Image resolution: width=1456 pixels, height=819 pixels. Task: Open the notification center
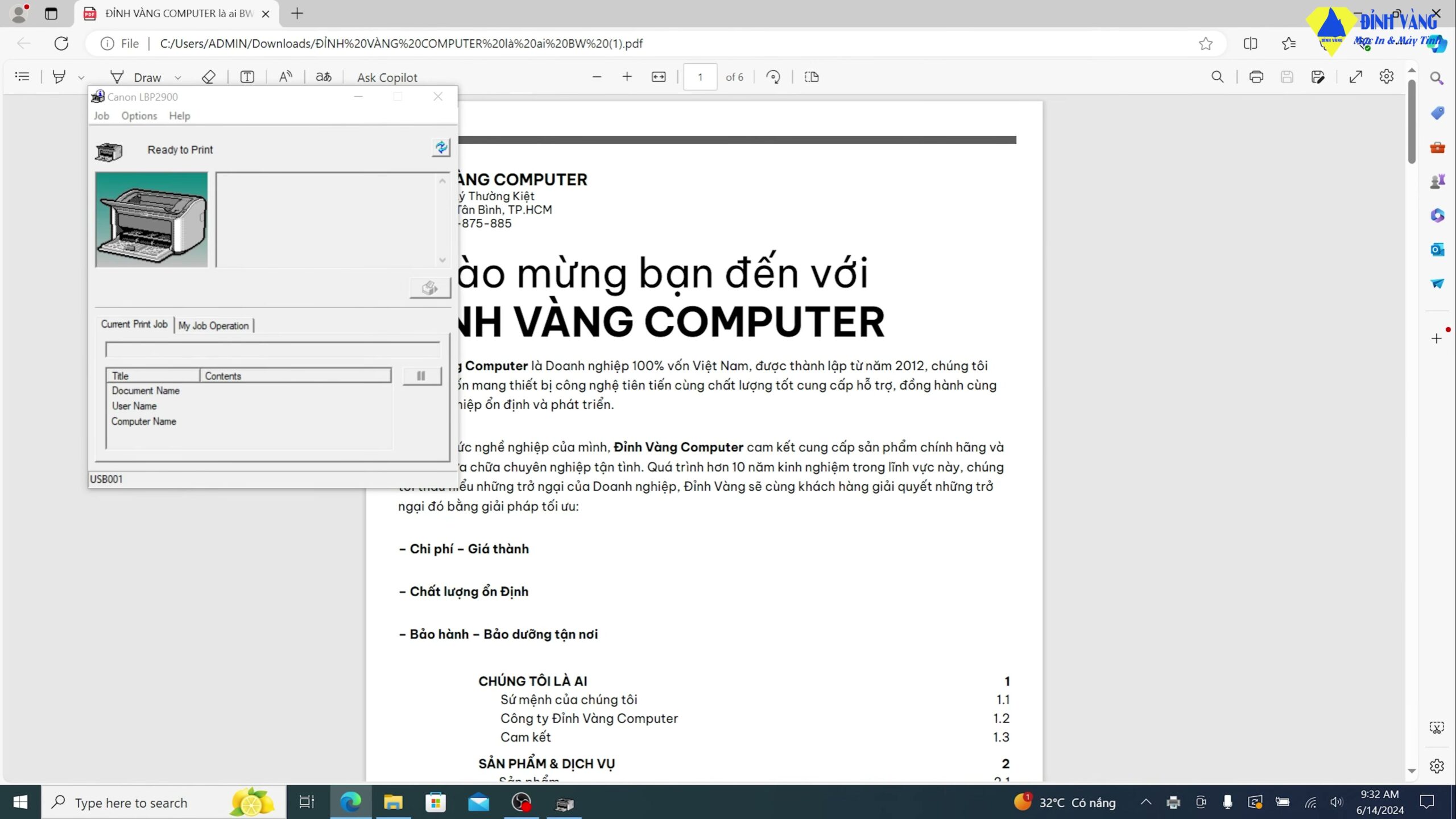pos(1427,802)
